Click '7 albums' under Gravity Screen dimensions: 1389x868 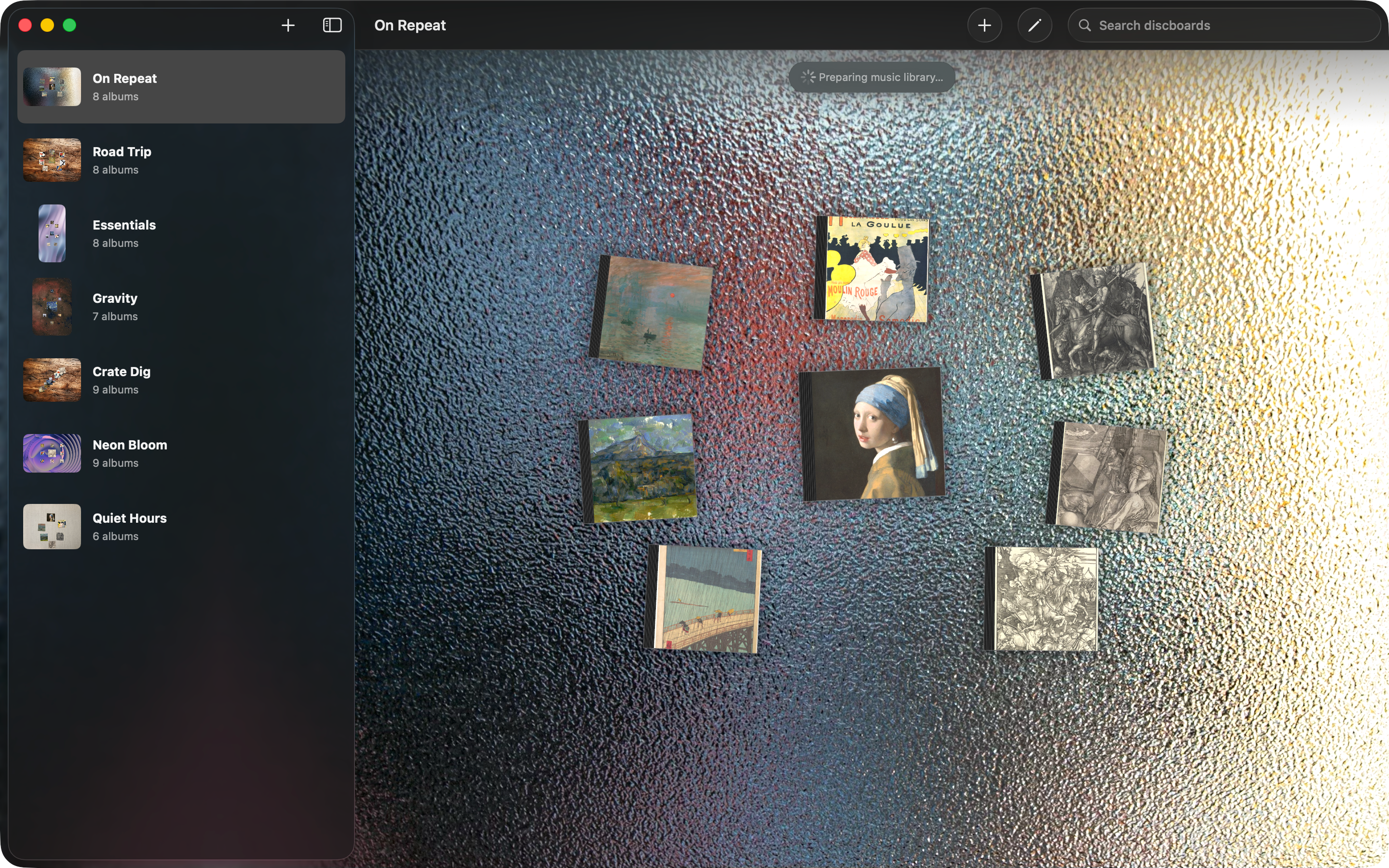(x=115, y=316)
